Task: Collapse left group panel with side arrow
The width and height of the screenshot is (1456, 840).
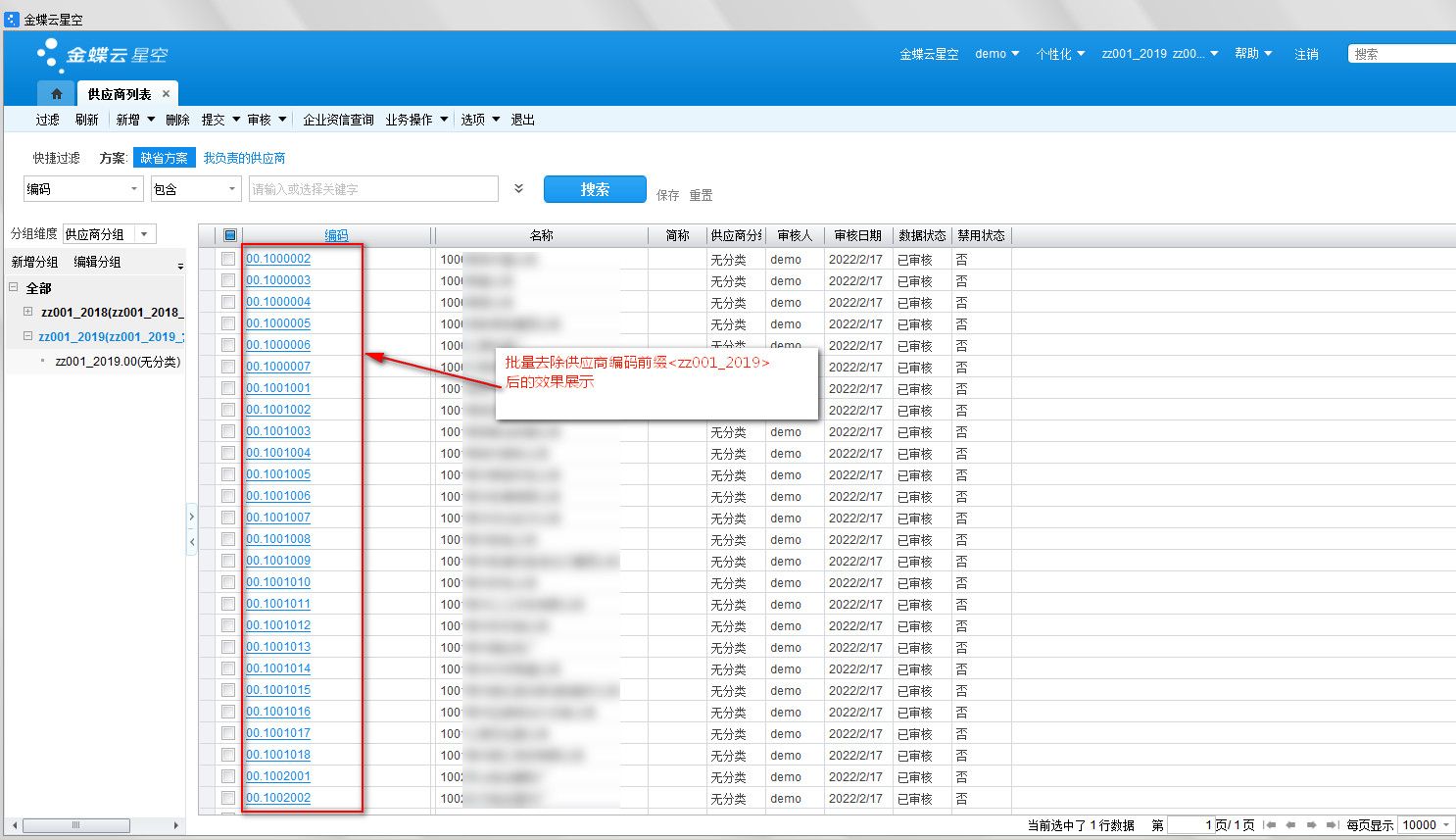Action: pyautogui.click(x=192, y=541)
